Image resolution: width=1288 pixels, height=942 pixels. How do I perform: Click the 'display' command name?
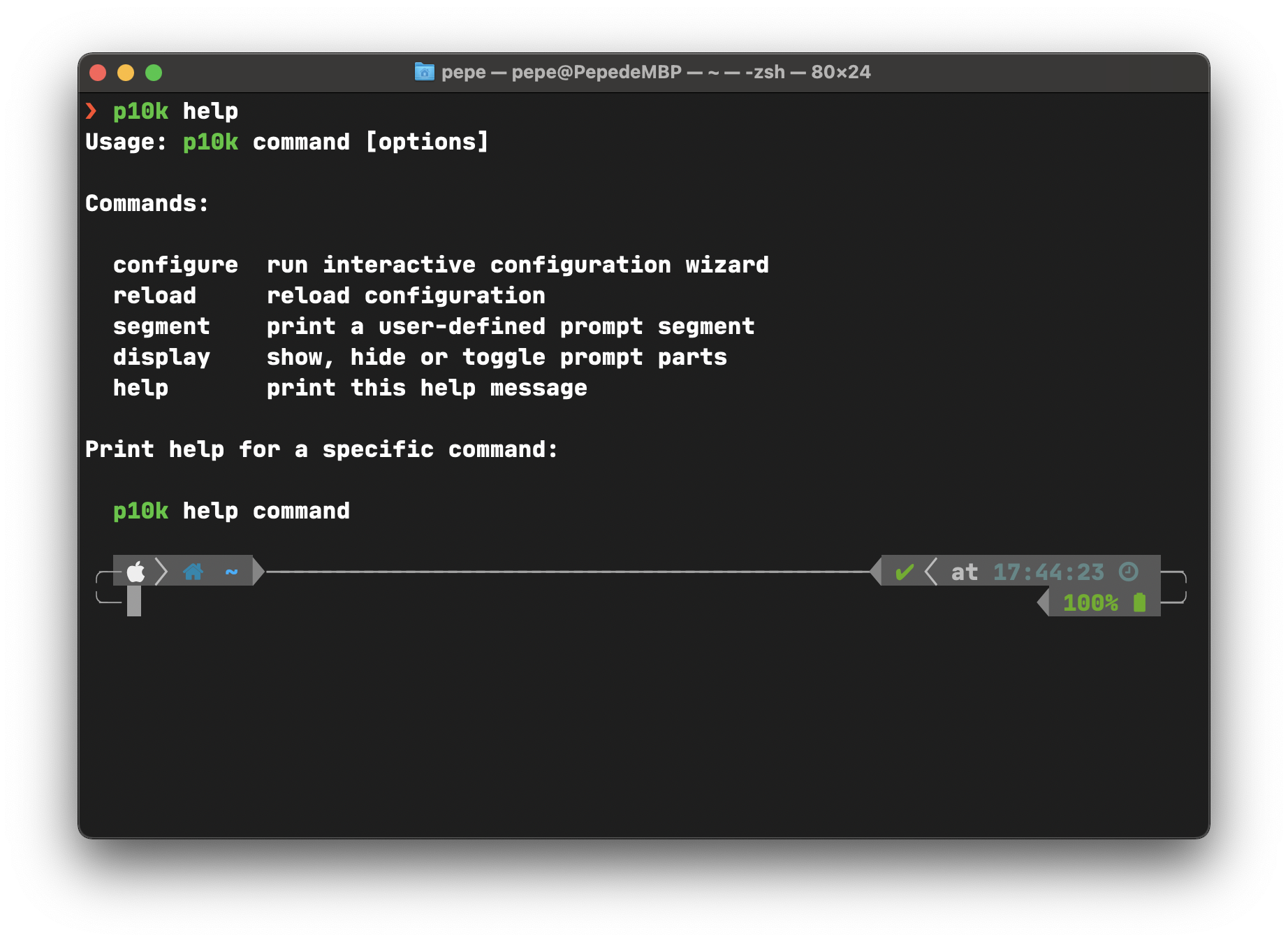161,357
